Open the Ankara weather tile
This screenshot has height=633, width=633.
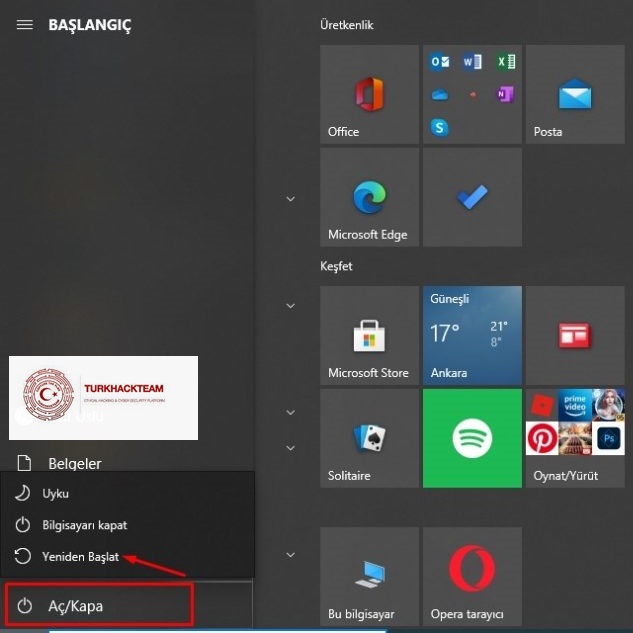[x=472, y=335]
